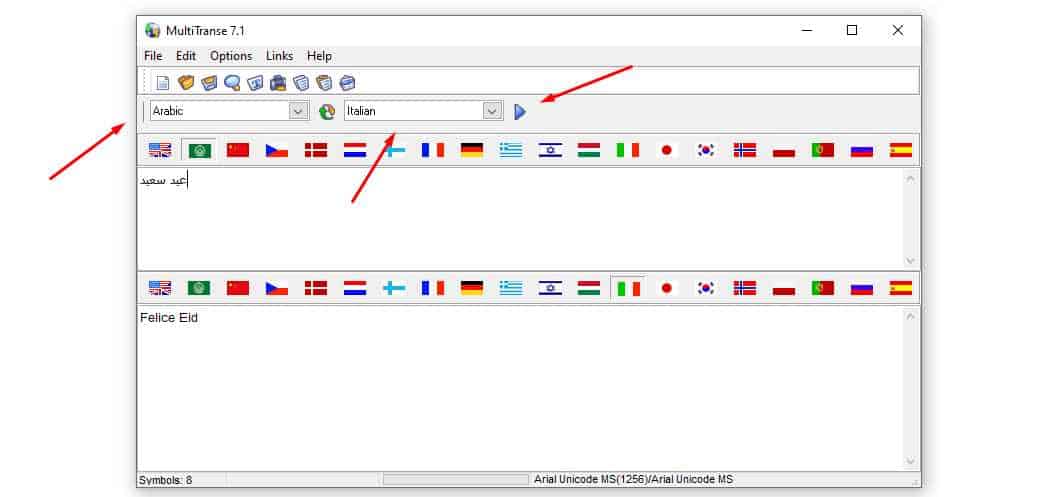Open the Edit menu
1051x497 pixels.
pyautogui.click(x=186, y=56)
